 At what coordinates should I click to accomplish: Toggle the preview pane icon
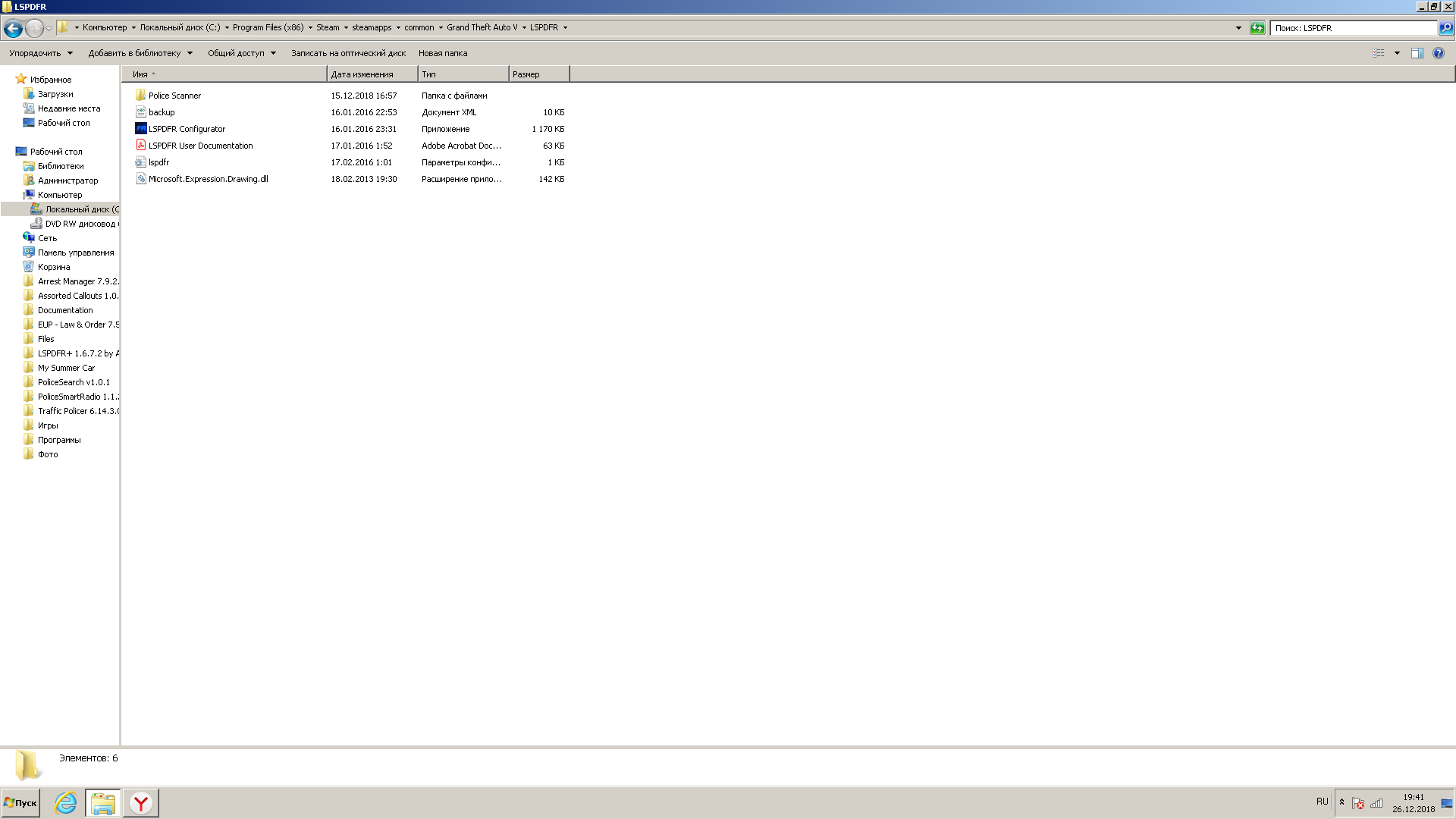(1417, 53)
